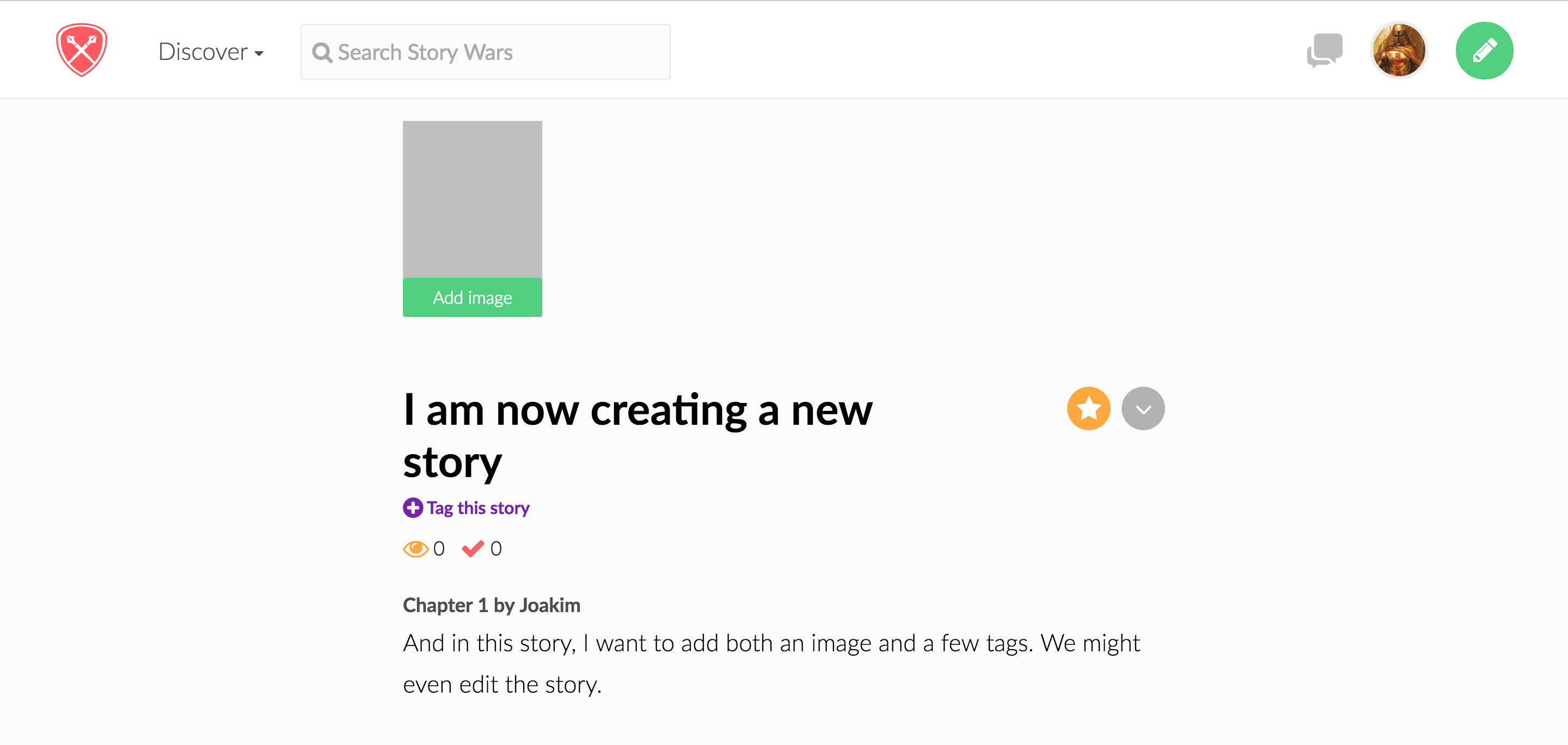
Task: Expand the gray chevron options menu
Action: 1143,408
